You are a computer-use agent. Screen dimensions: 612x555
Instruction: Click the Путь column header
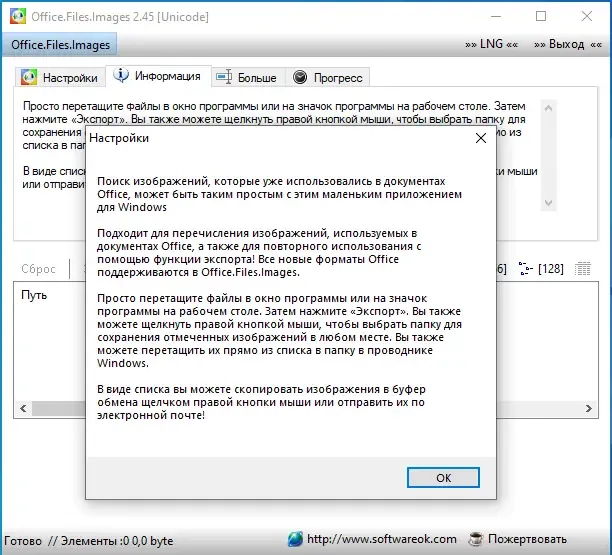coord(34,295)
